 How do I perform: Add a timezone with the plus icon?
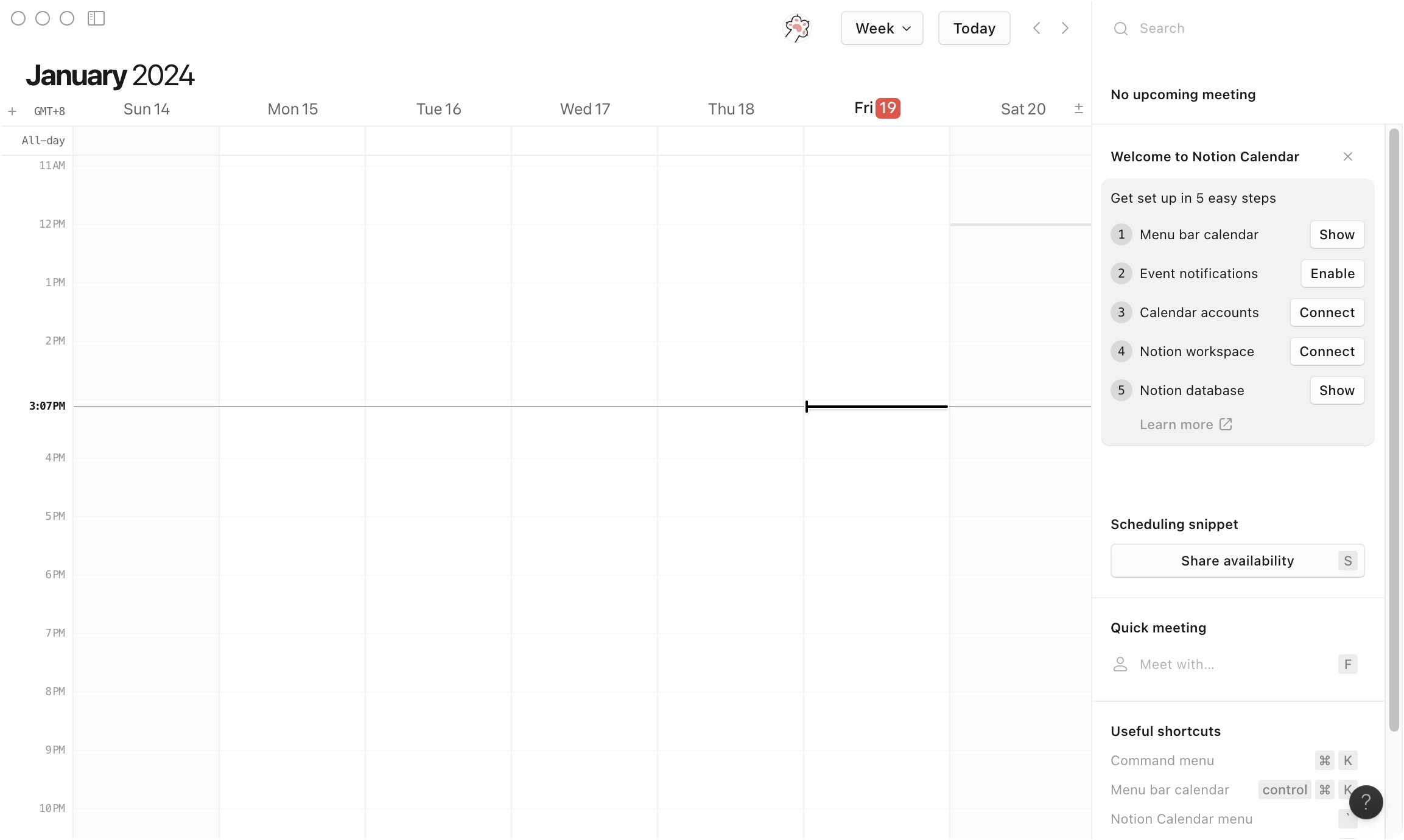pyautogui.click(x=12, y=111)
